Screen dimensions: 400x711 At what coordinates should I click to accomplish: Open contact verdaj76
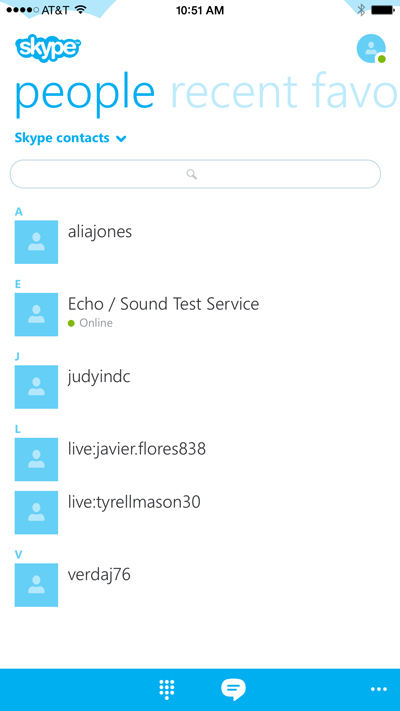(x=200, y=585)
